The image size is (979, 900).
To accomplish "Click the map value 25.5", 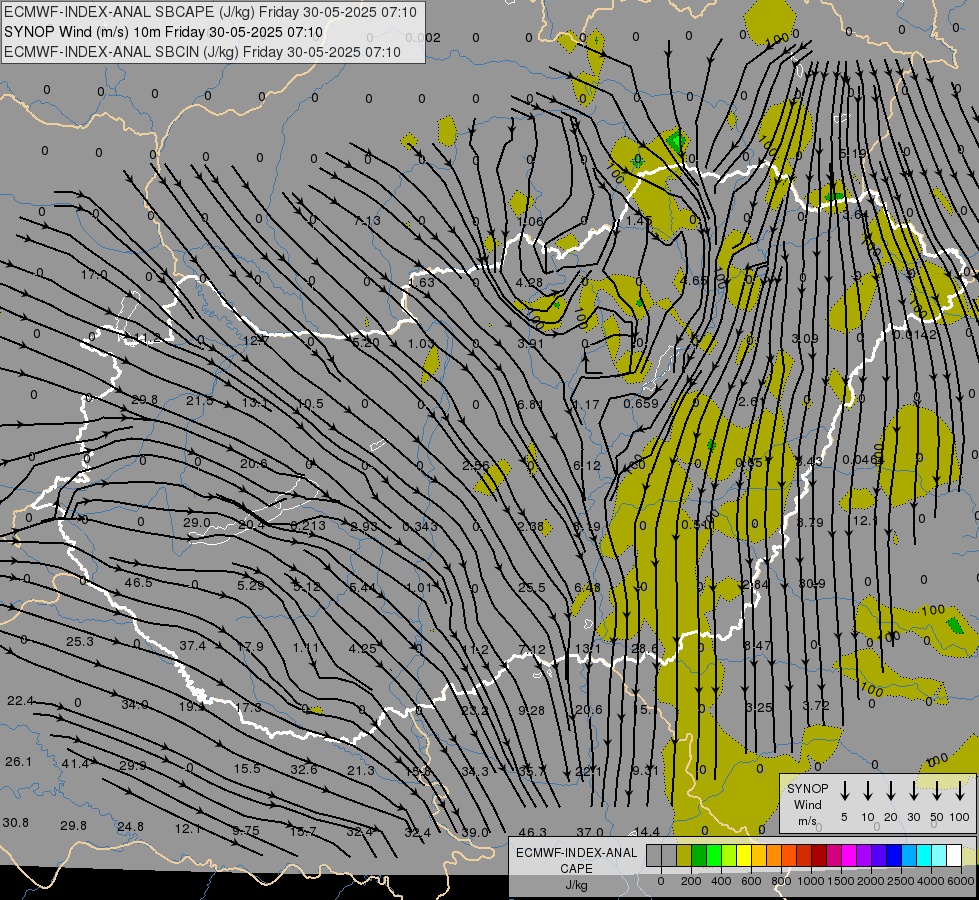I will pyautogui.click(x=532, y=587).
